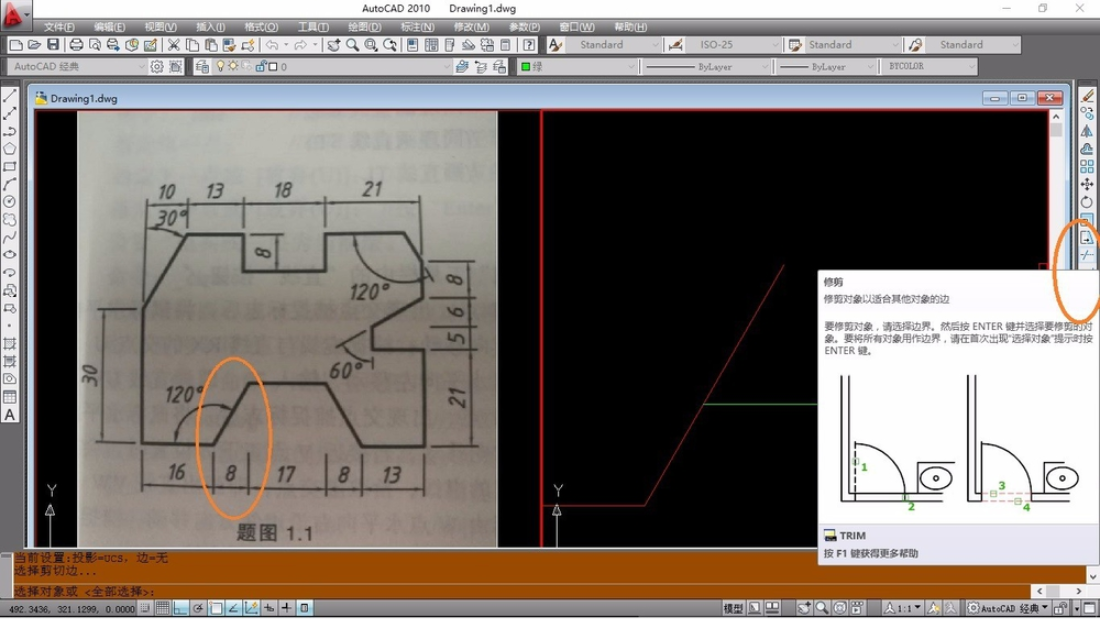Open the 文件(F) menu
Screen dimensions: 1100x619
59,27
